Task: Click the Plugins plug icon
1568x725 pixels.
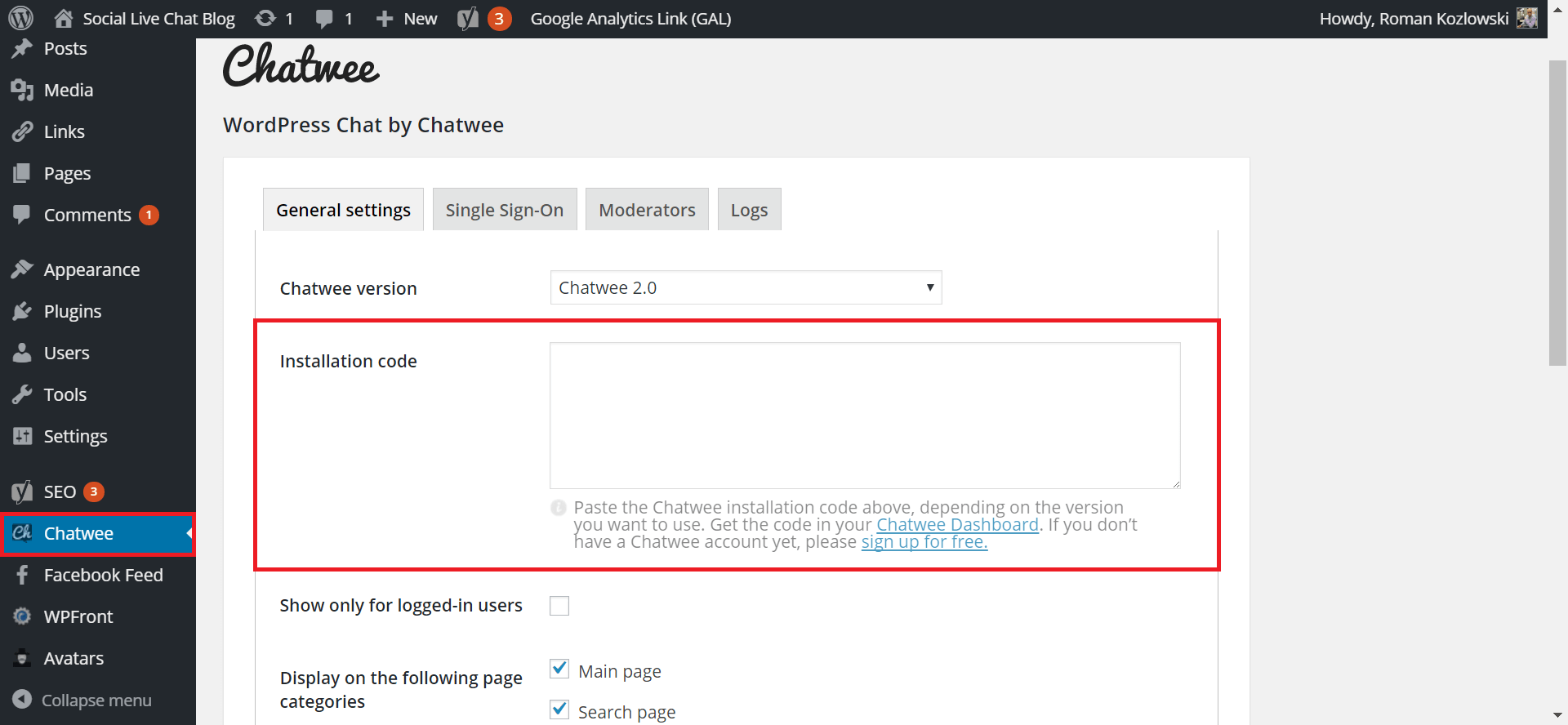Action: click(x=22, y=311)
